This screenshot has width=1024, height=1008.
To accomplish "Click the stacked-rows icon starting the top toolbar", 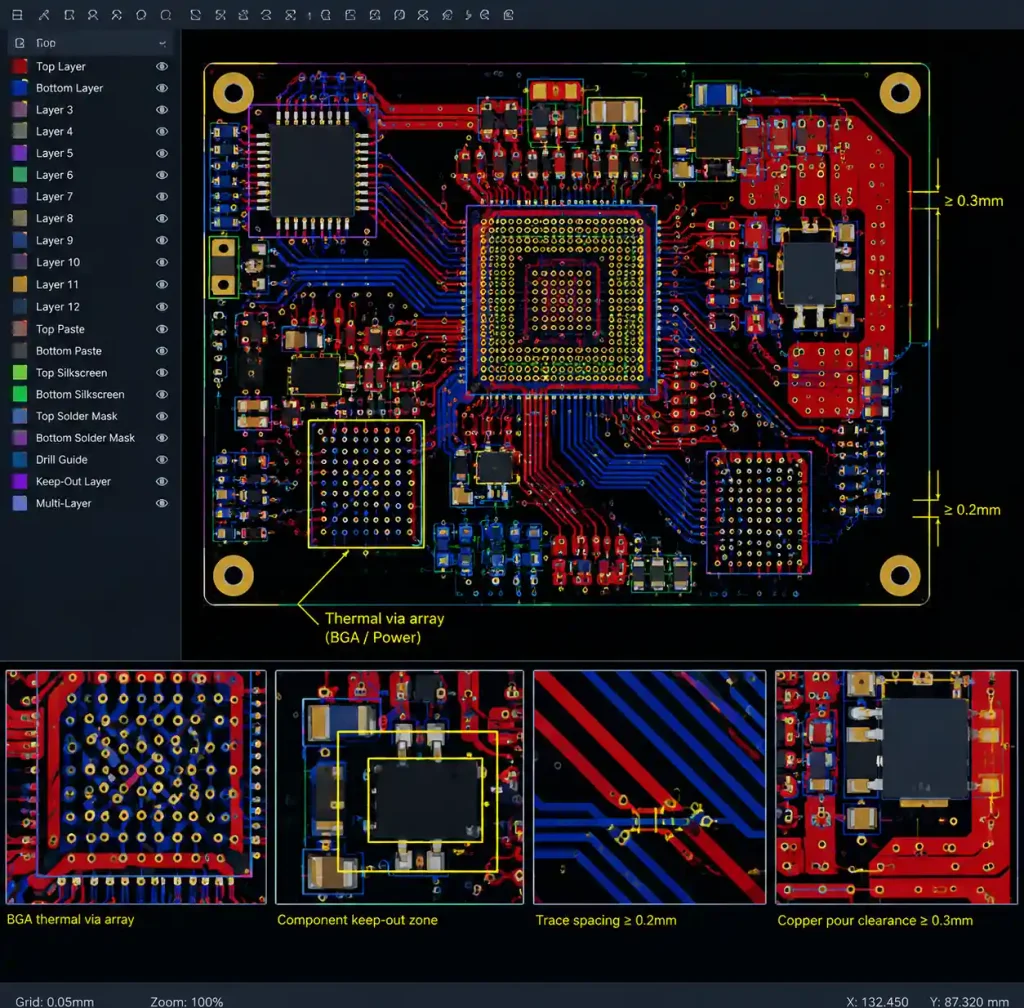I will (x=18, y=14).
